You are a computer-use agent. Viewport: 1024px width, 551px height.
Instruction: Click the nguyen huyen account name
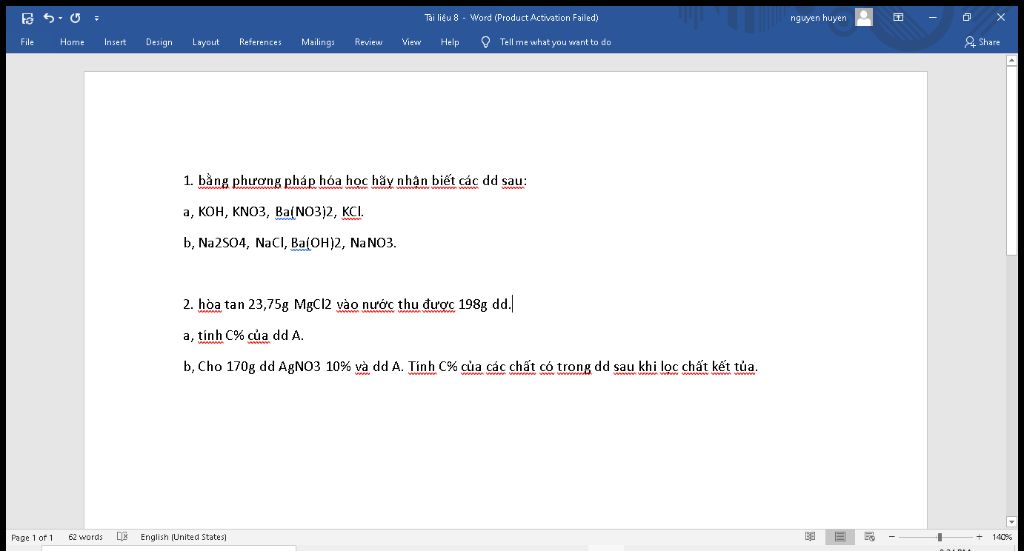coord(818,18)
